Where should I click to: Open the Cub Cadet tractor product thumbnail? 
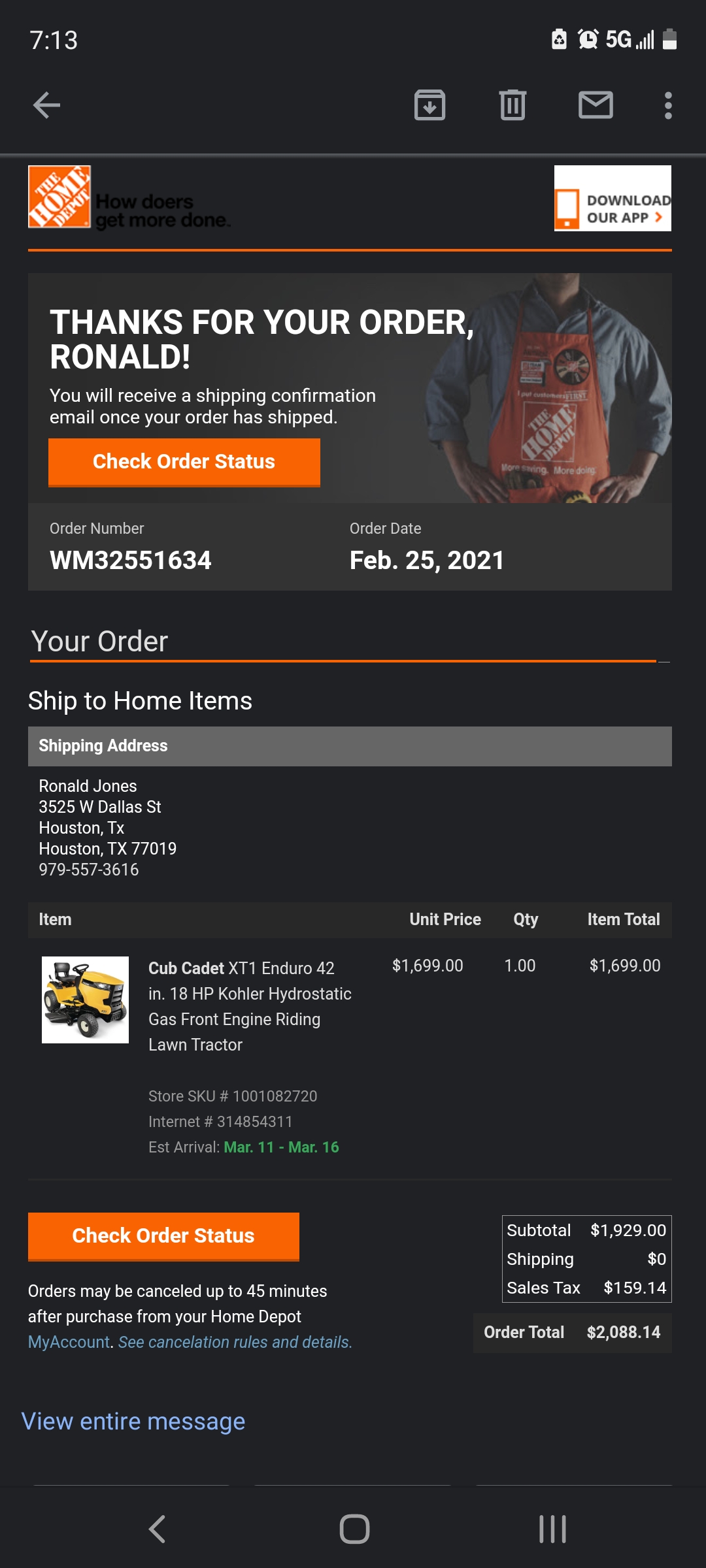(x=85, y=1000)
